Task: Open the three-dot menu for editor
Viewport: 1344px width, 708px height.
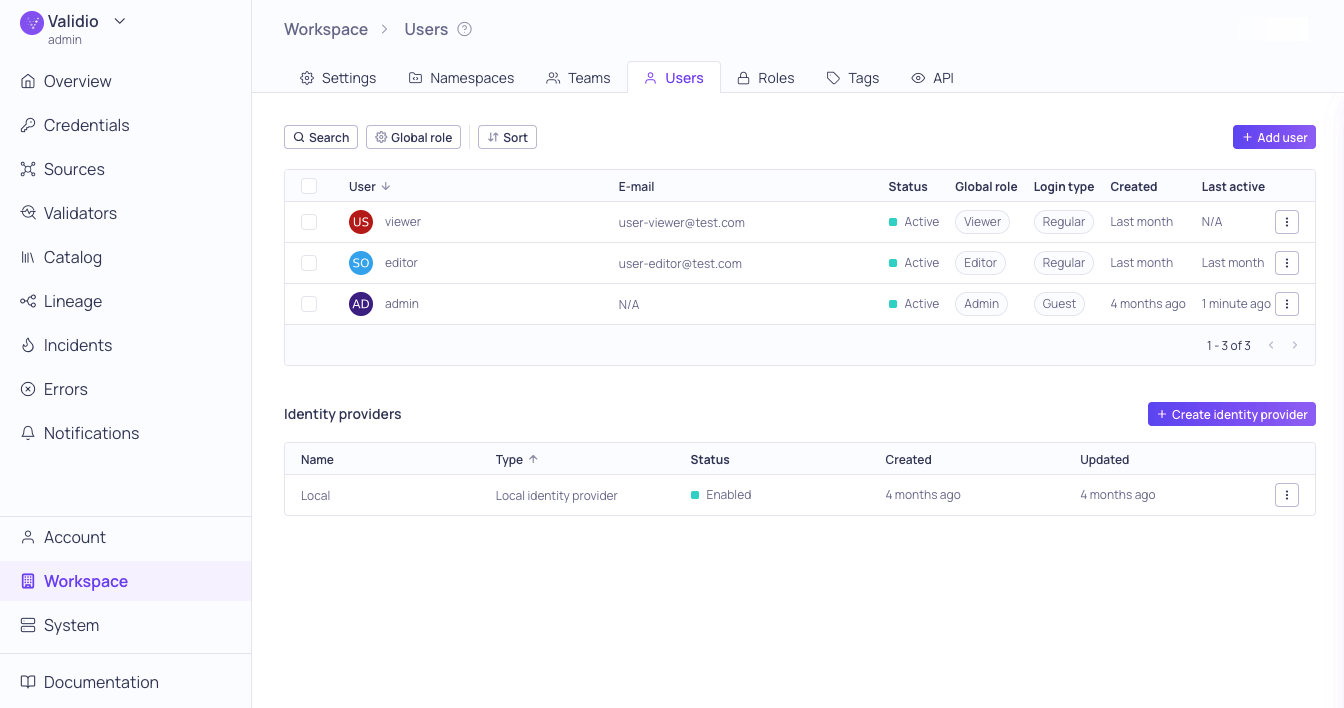Action: [1287, 263]
